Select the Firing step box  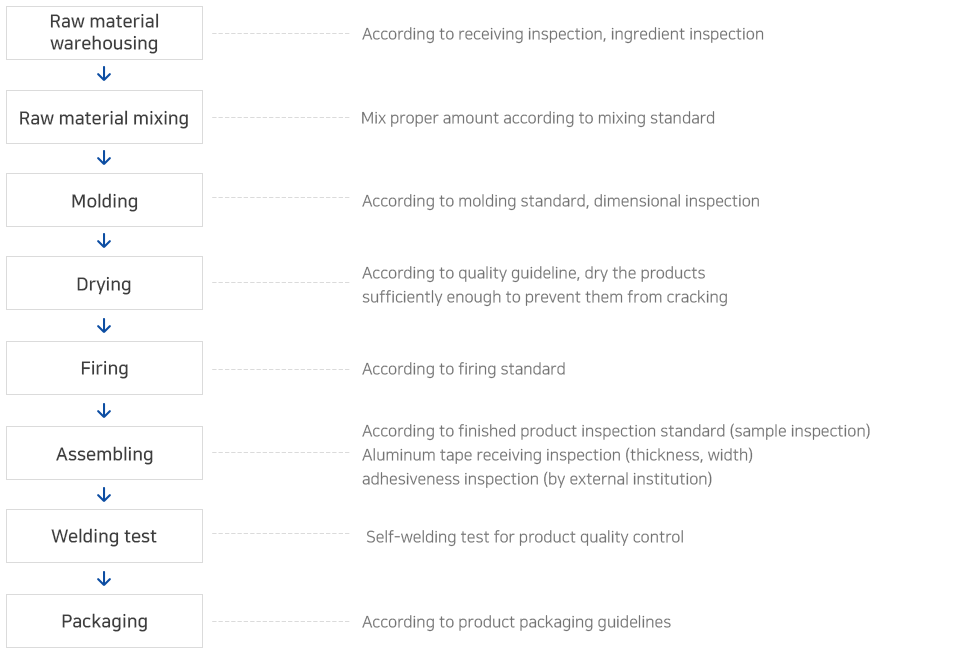[105, 368]
